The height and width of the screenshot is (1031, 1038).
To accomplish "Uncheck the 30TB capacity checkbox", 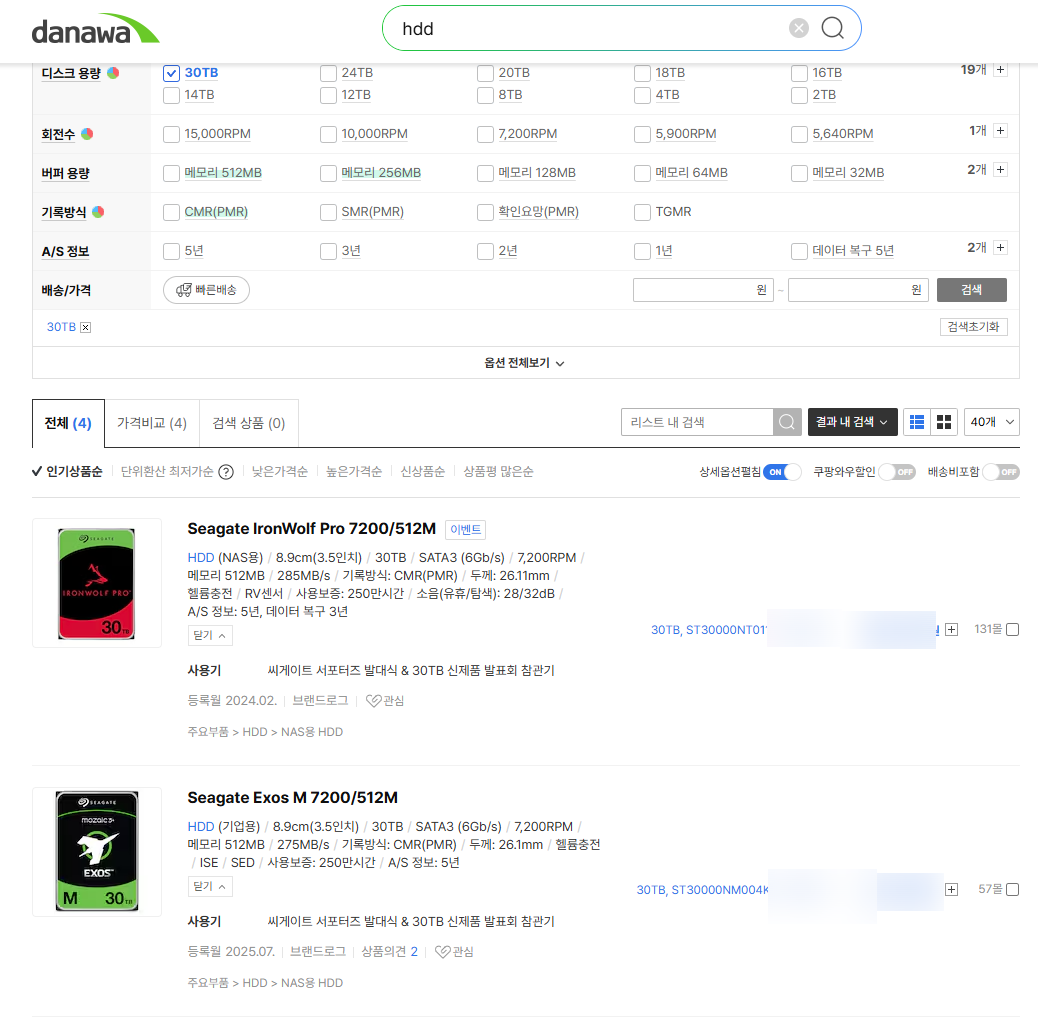I will [x=171, y=73].
